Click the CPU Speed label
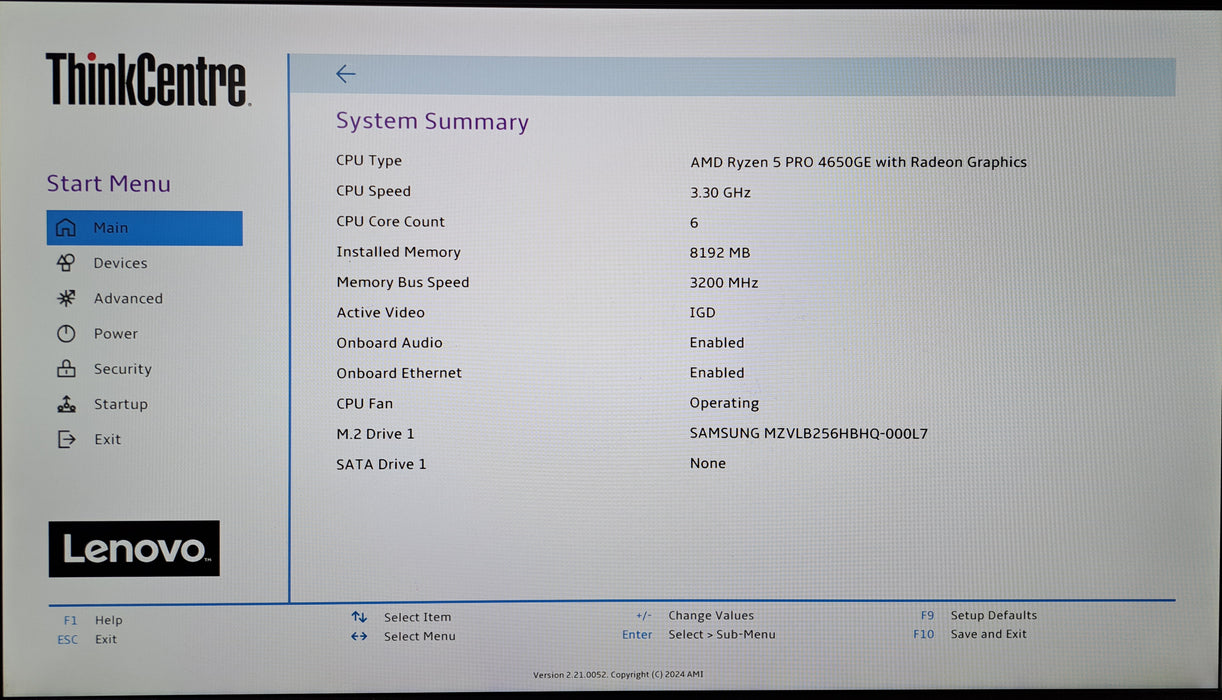Screen dimensions: 1222x700 coord(374,191)
